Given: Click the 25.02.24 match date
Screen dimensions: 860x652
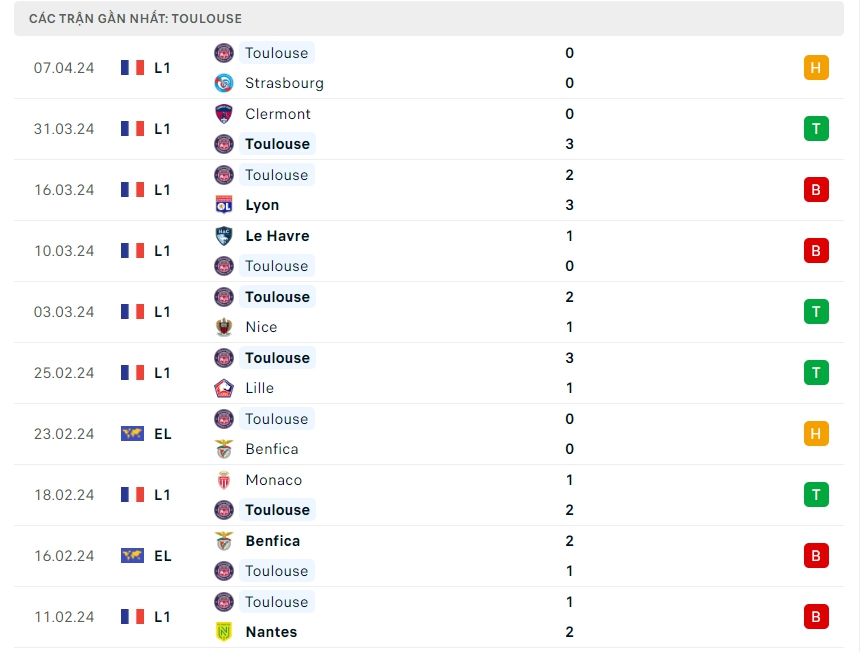Looking at the screenshot, I should click(64, 373).
